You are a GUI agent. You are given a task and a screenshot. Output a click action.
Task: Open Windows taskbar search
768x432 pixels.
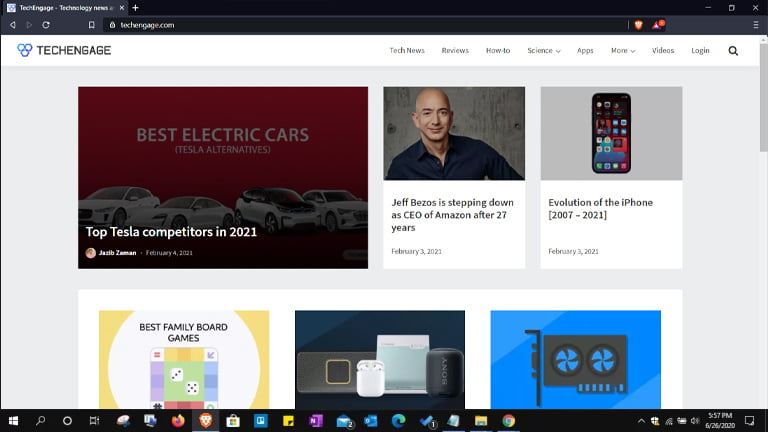click(41, 421)
